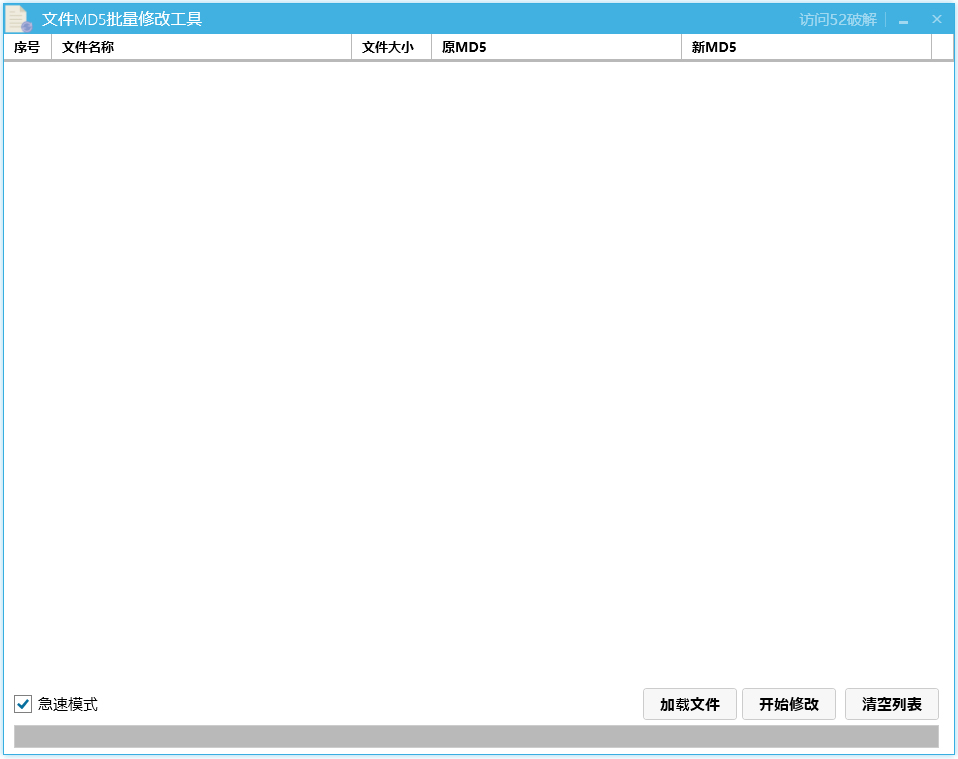Select the 序号 column header
Image resolution: width=958 pixels, height=759 pixels.
pyautogui.click(x=26, y=47)
